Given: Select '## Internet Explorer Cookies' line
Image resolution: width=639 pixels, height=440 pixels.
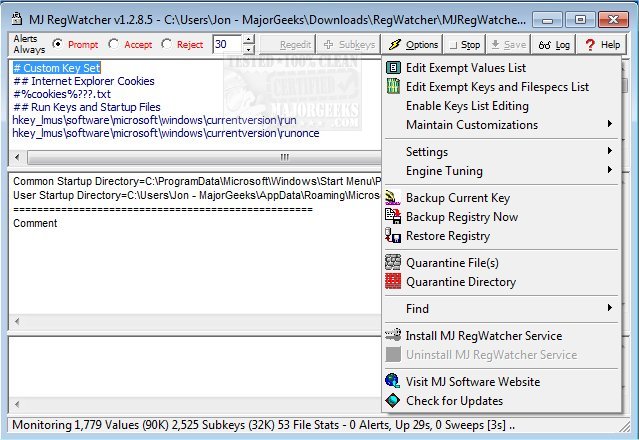Looking at the screenshot, I should [84, 81].
